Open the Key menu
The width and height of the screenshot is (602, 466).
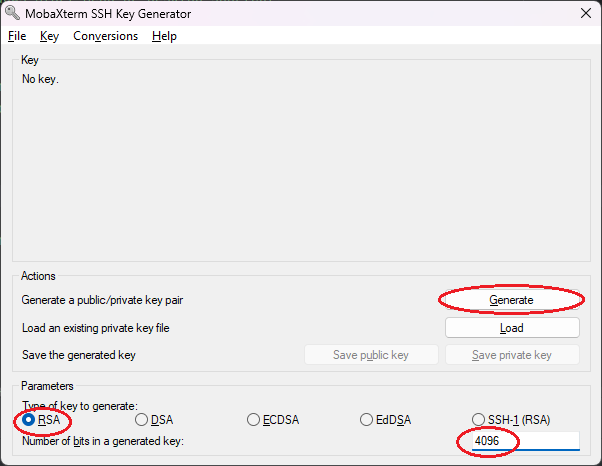pyautogui.click(x=50, y=36)
